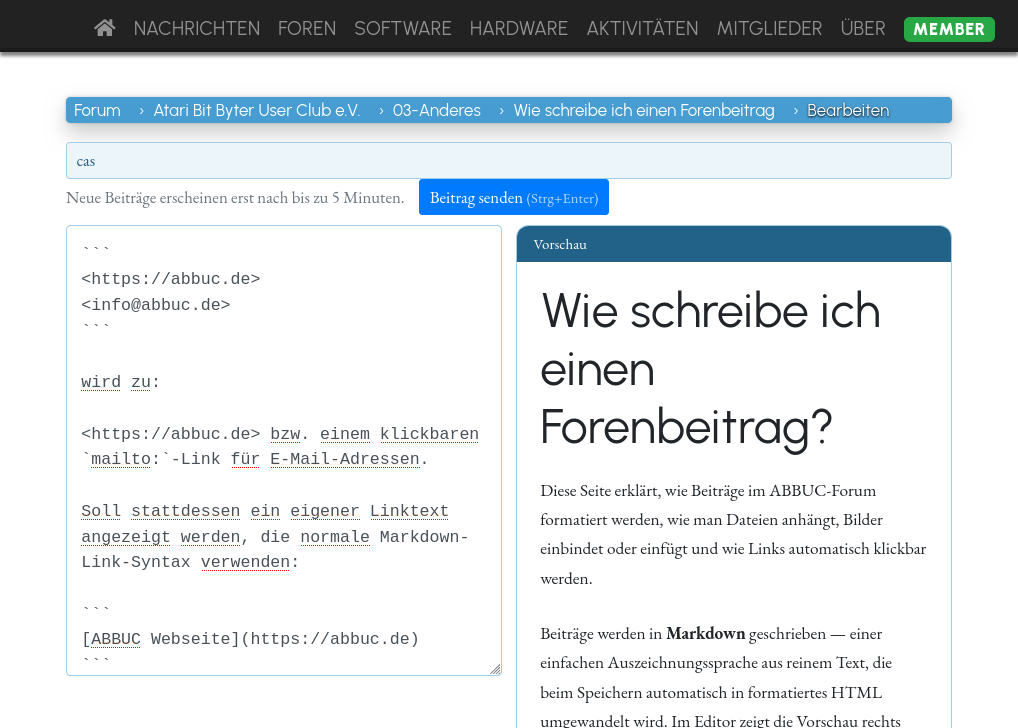Click the Vorschau panel header
Screen dimensions: 1018x728
(x=734, y=244)
